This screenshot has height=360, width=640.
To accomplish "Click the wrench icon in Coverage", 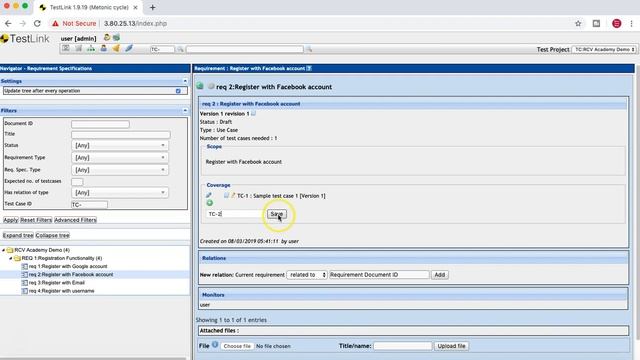I will pyautogui.click(x=209, y=195).
